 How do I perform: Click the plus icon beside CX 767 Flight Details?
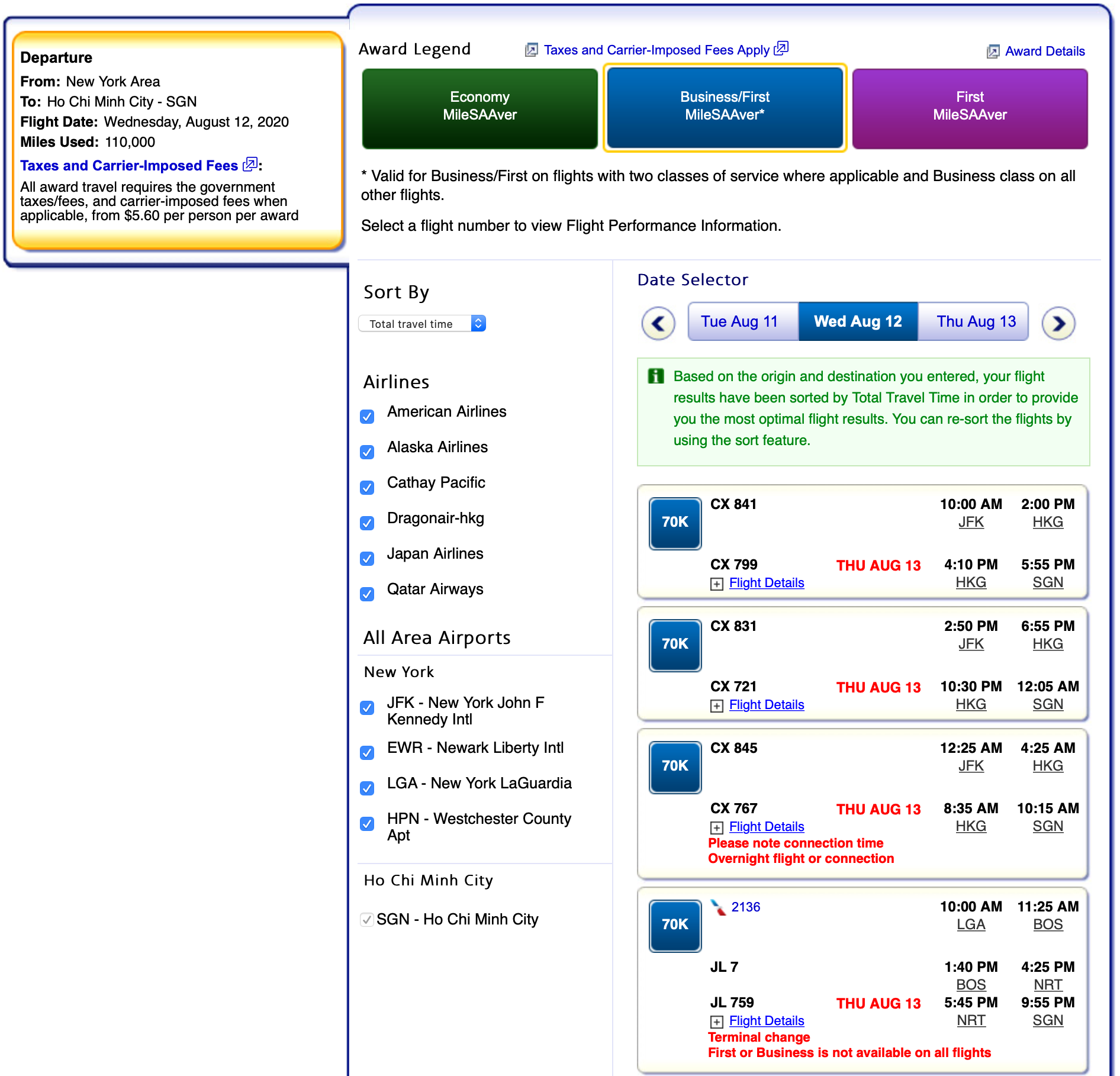[x=717, y=828]
